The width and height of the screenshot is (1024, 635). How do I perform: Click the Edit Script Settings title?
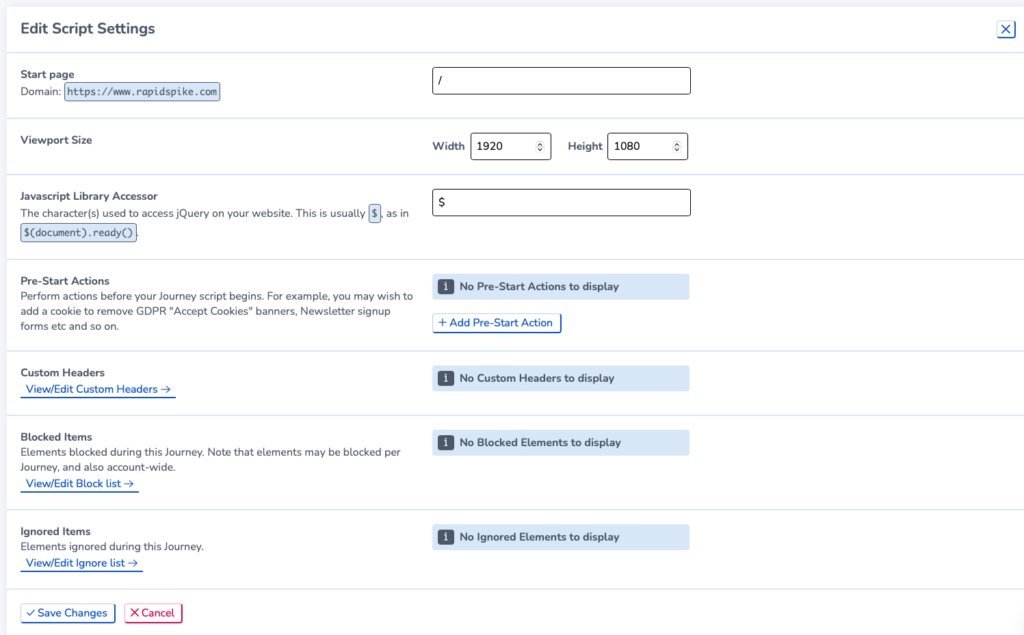[x=88, y=29]
